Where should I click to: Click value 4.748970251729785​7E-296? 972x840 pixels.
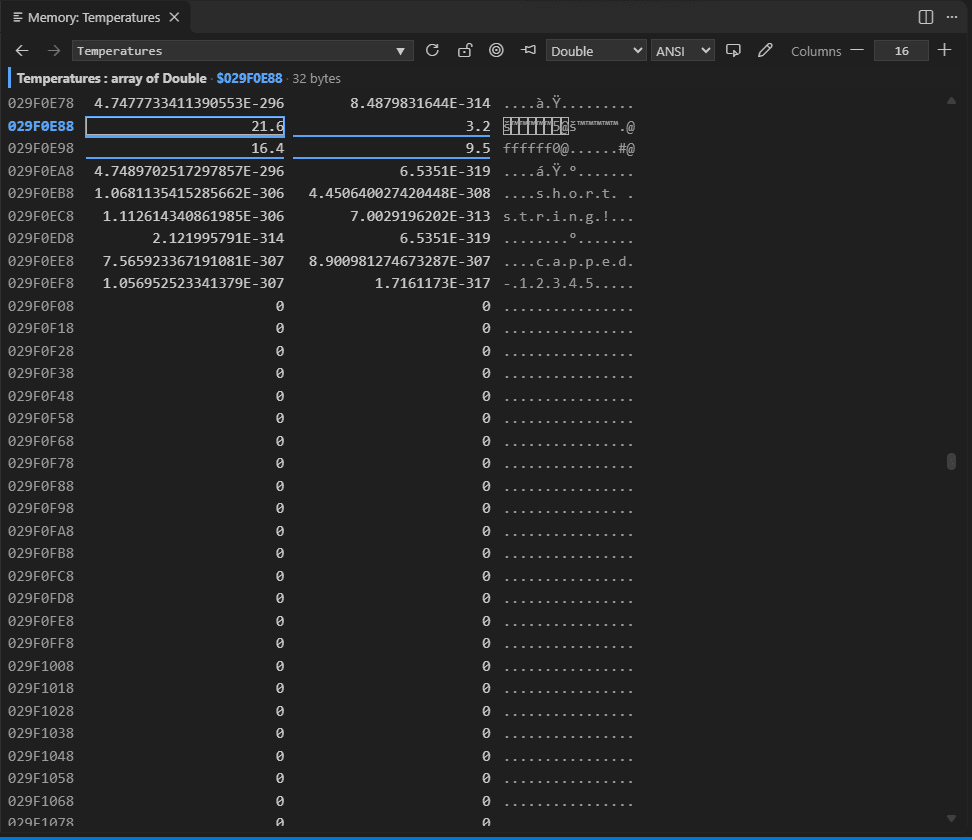(x=189, y=171)
